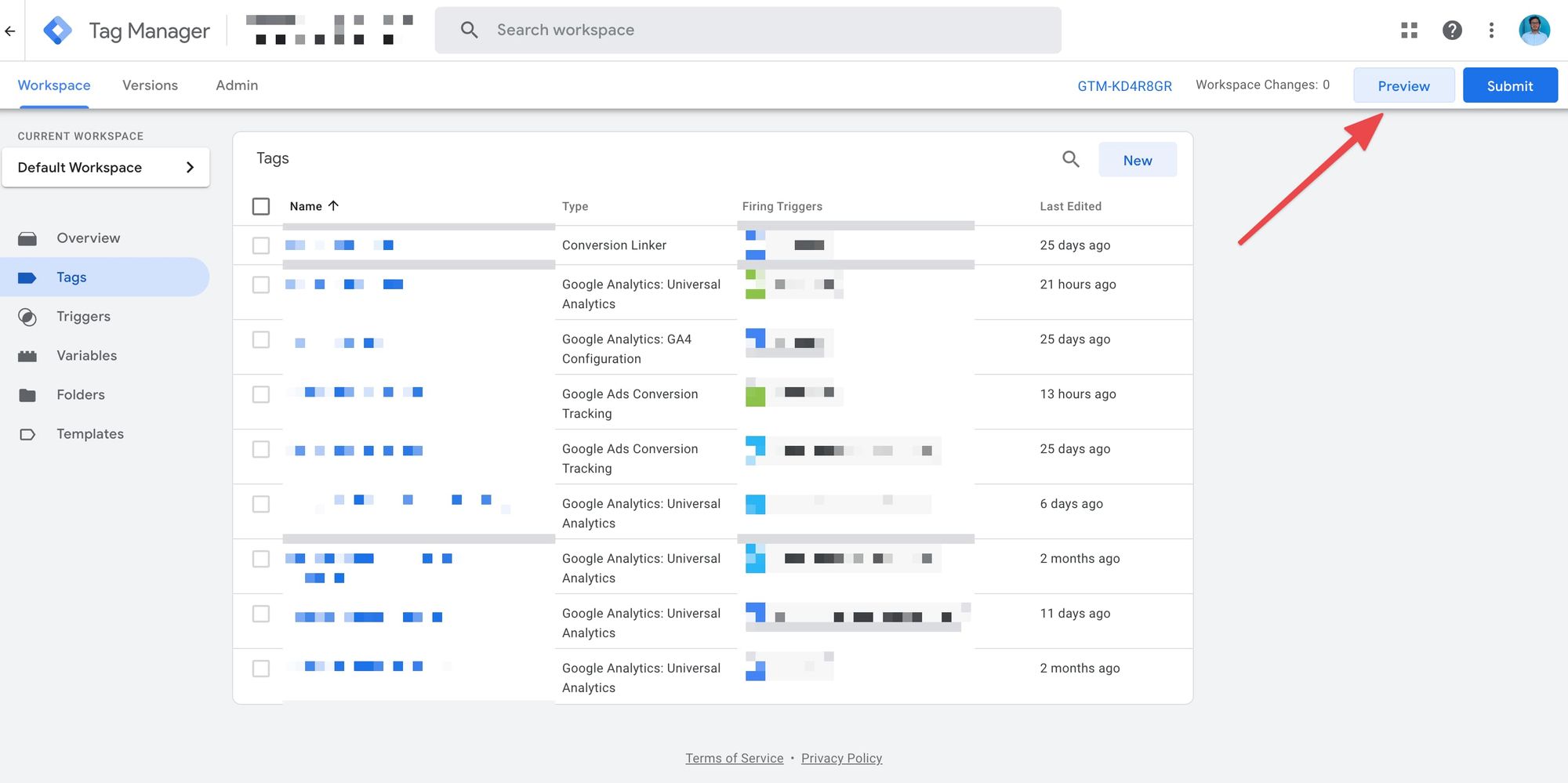Screen dimensions: 1568x783
Task: Click the Variables sidebar icon
Action: [x=27, y=356]
